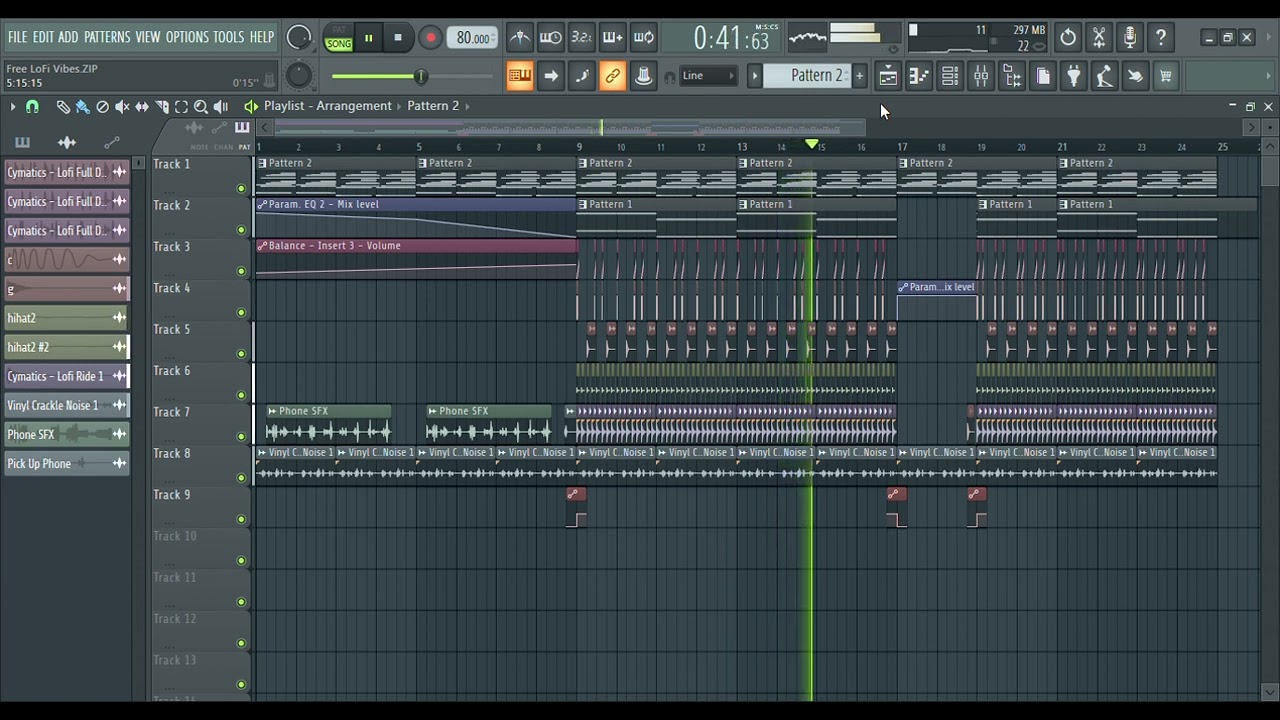Click the one-click audio recording microphone
This screenshot has height=720, width=1280.
click(1130, 38)
